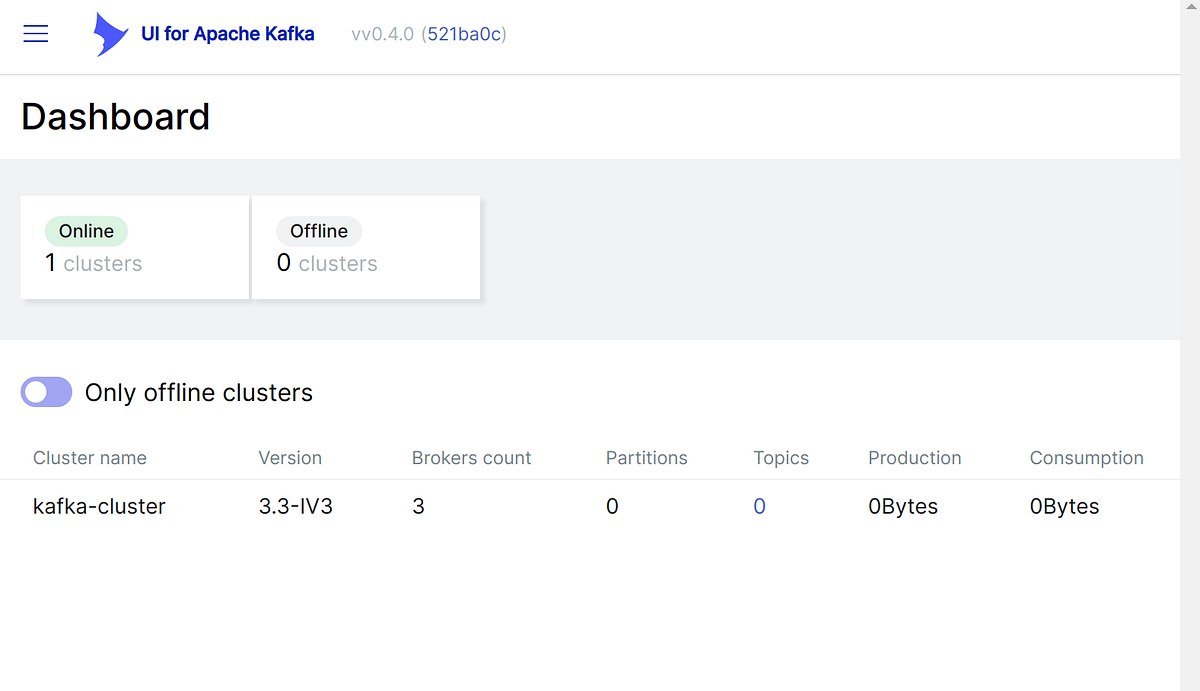Click the Online status badge
The width and height of the screenshot is (1200, 691).
(x=87, y=231)
